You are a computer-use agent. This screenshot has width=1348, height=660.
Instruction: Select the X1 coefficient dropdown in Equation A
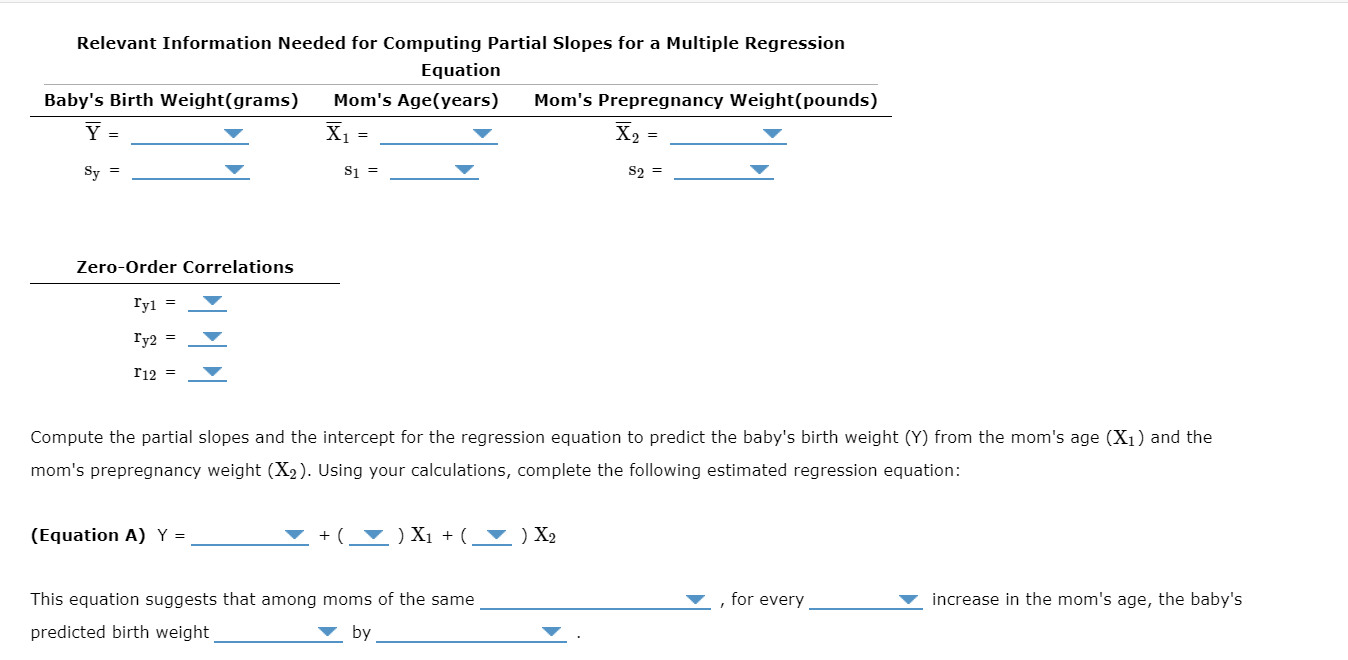click(x=369, y=535)
